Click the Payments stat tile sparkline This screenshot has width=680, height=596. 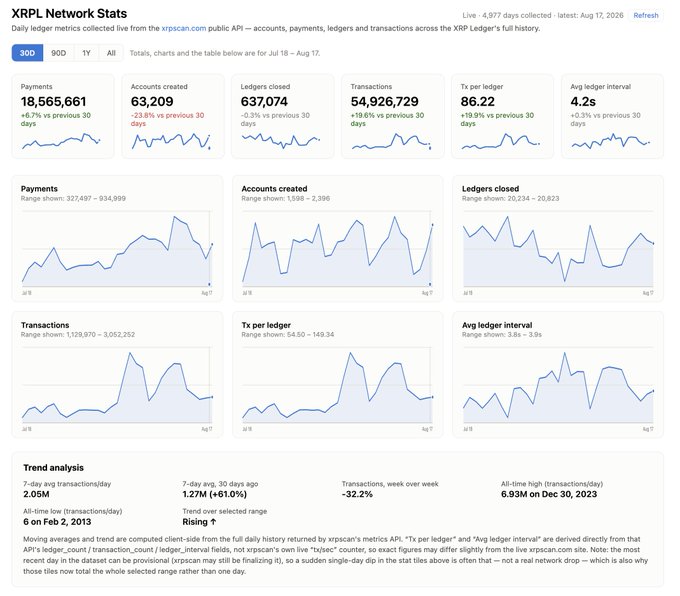[61, 141]
